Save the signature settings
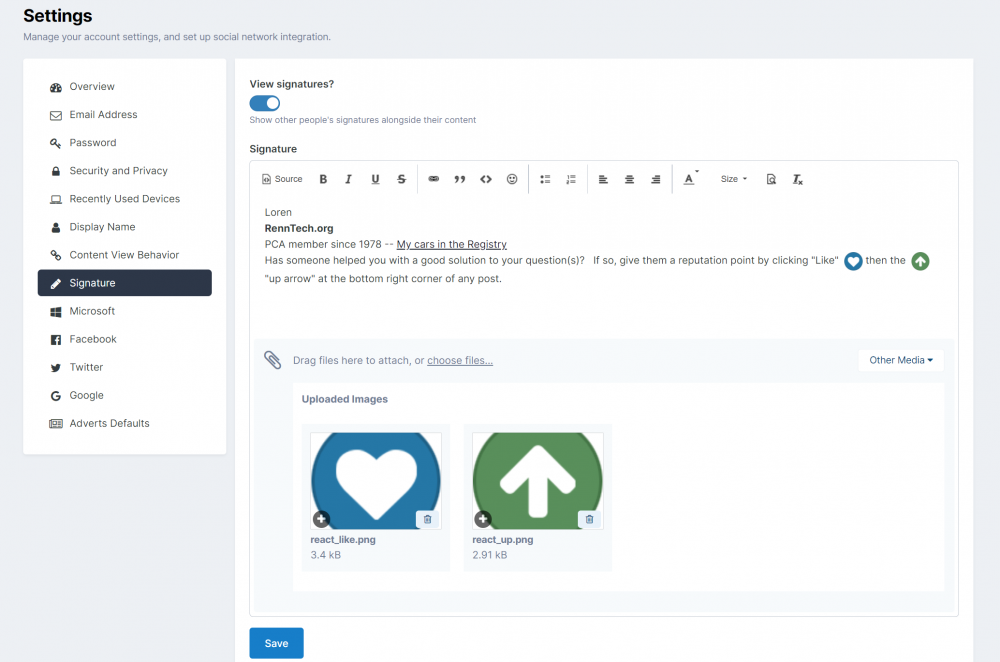 pyautogui.click(x=276, y=643)
